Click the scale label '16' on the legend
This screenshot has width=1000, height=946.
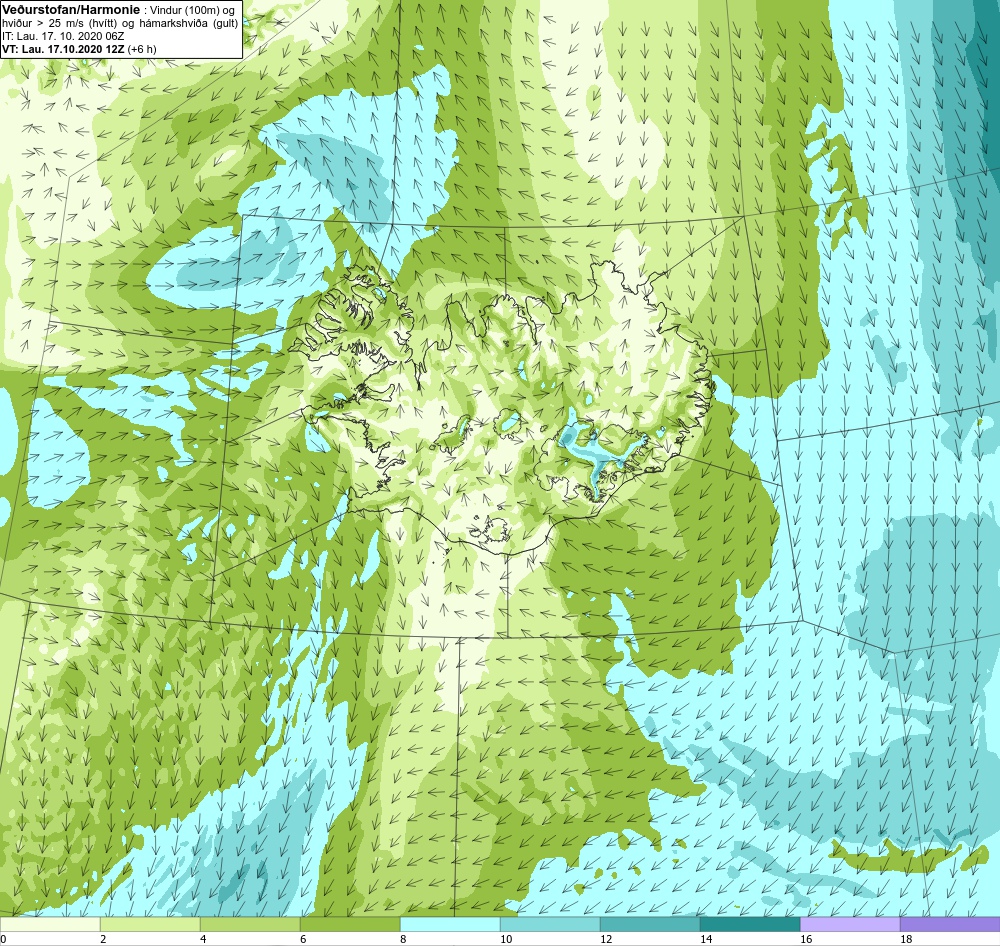(805, 939)
